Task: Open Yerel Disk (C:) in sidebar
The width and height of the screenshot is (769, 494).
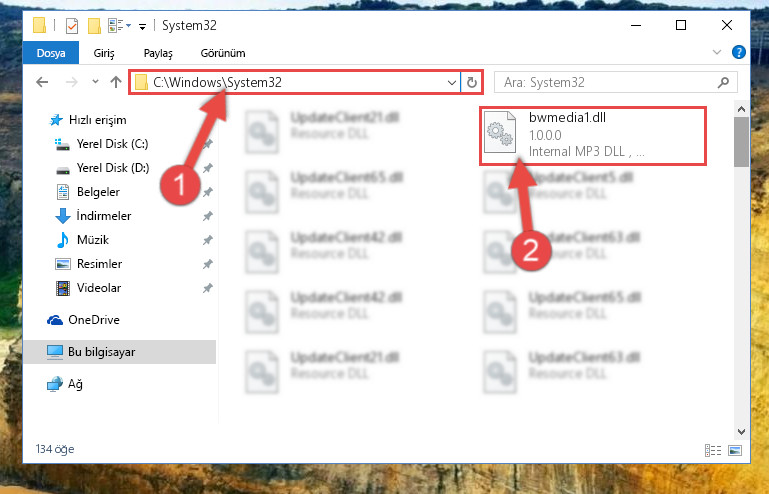Action: tap(112, 144)
